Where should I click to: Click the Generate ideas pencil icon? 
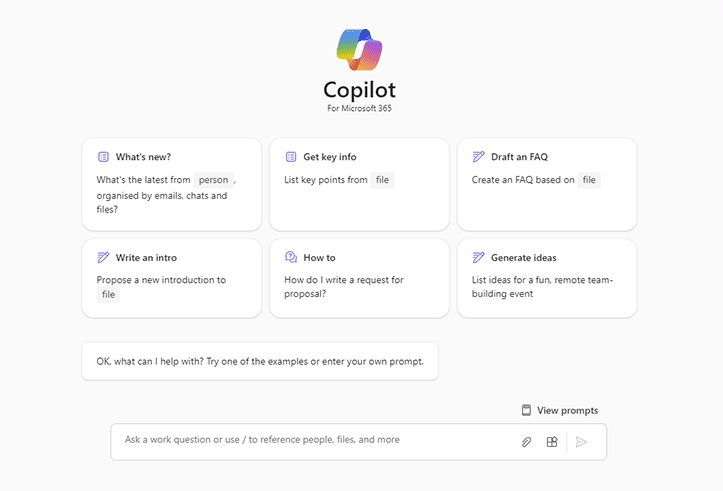click(x=479, y=257)
